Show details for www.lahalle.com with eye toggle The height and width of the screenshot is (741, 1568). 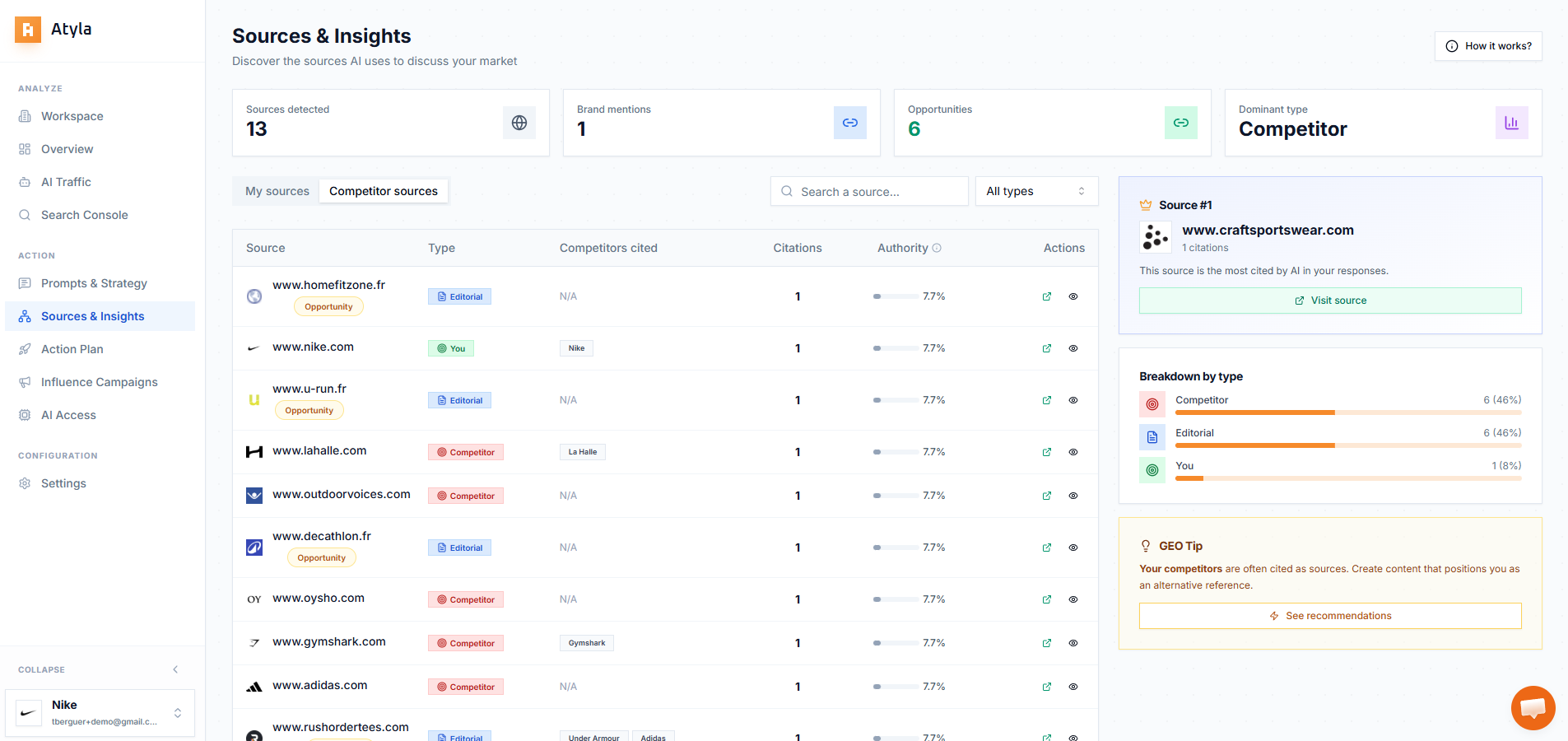tap(1072, 452)
